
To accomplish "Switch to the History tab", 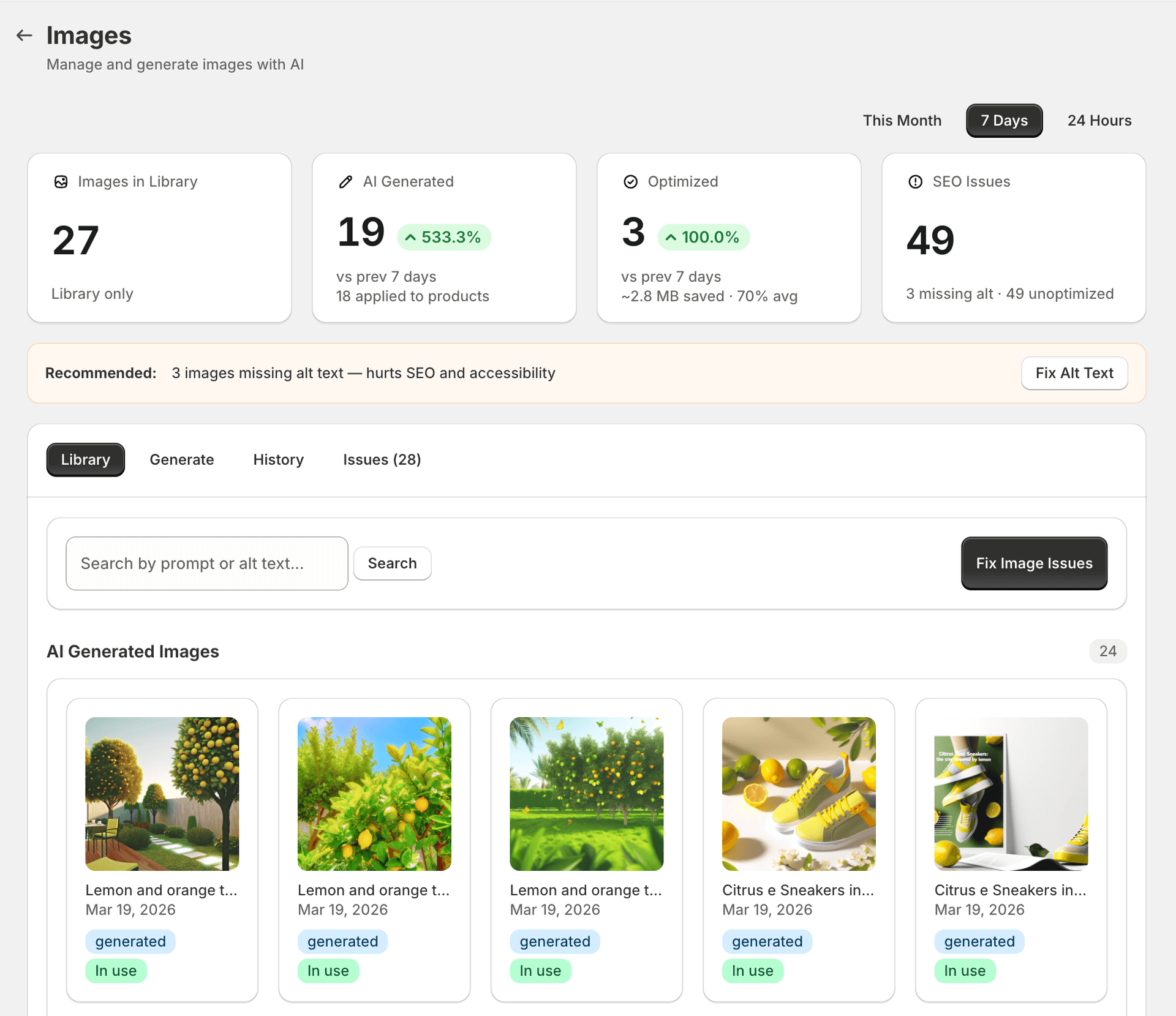I will (x=278, y=459).
